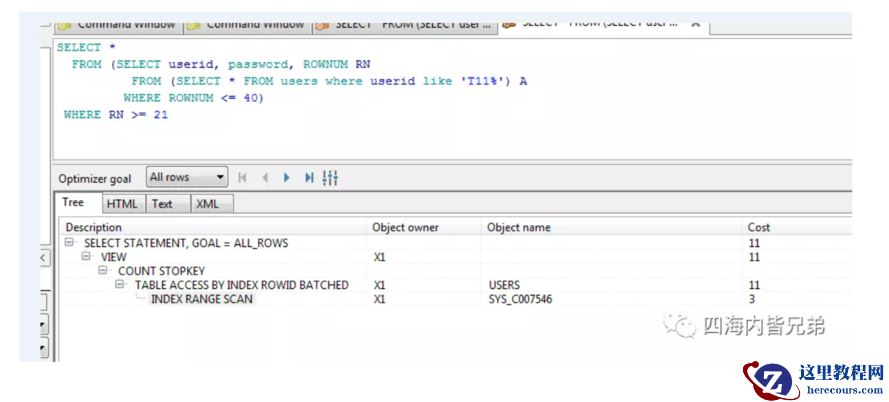Viewport: 889px width, 402px height.
Task: Go to next operation in plan
Action: (286, 178)
